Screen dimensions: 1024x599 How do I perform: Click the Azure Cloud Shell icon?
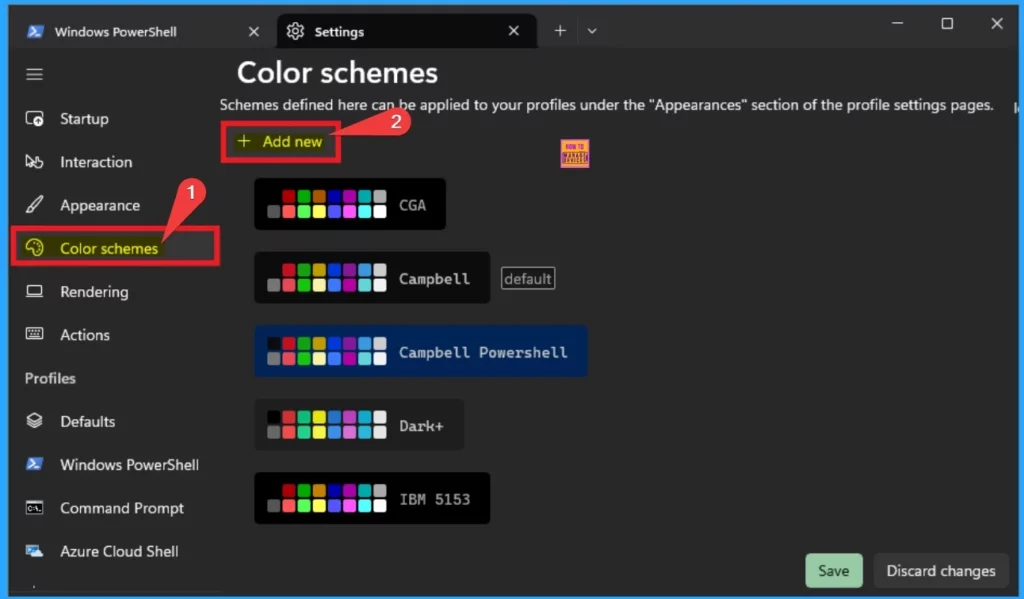[x=34, y=551]
